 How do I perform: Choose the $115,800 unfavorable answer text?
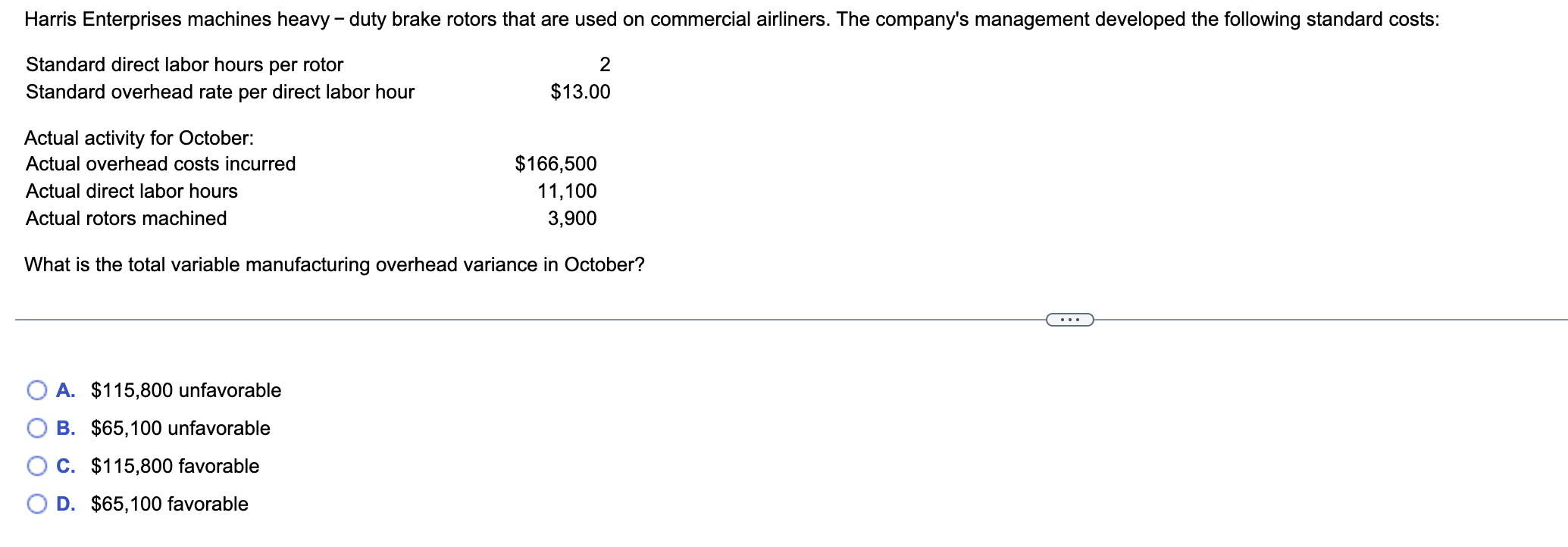point(186,390)
